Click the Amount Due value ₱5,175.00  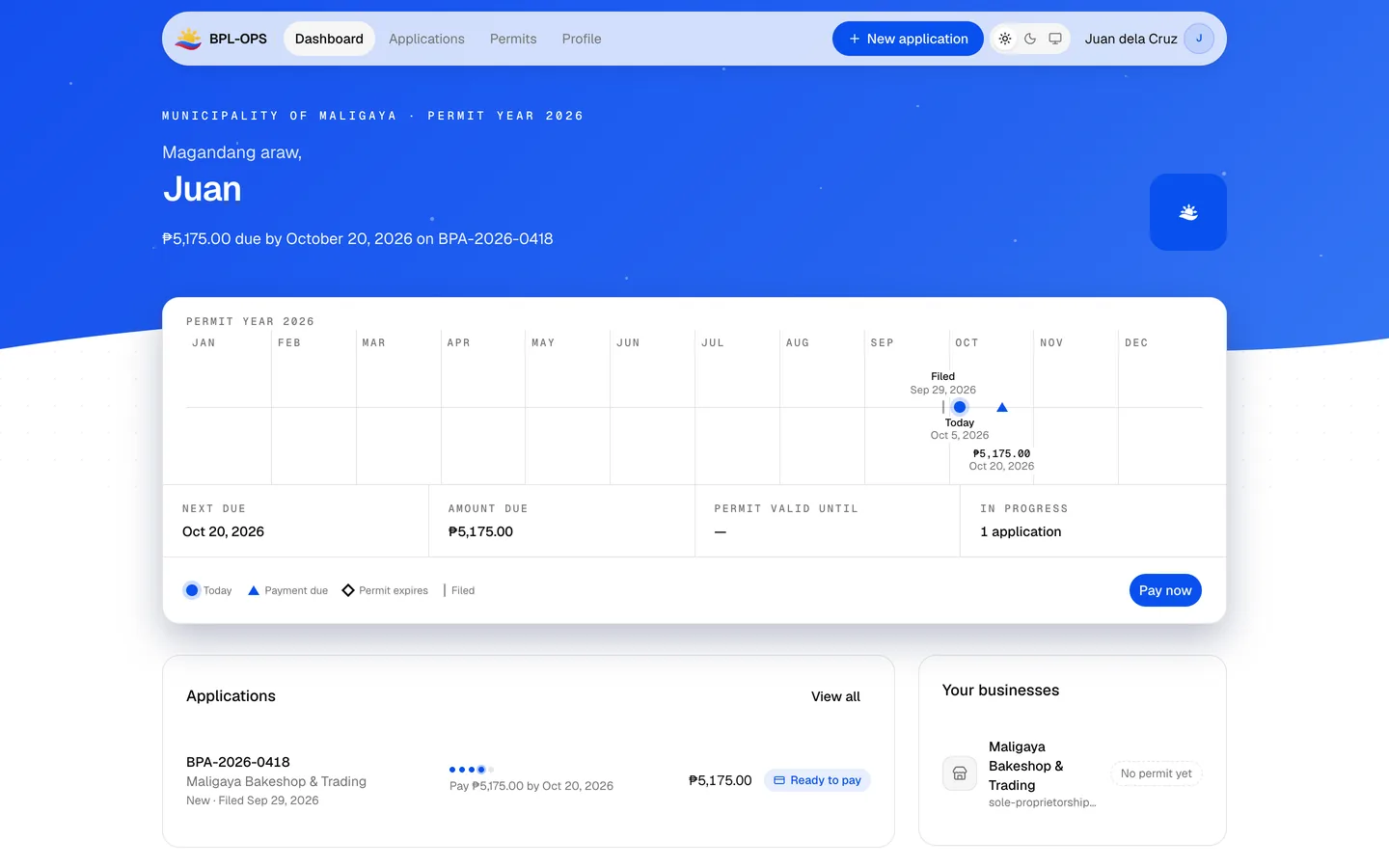(480, 531)
